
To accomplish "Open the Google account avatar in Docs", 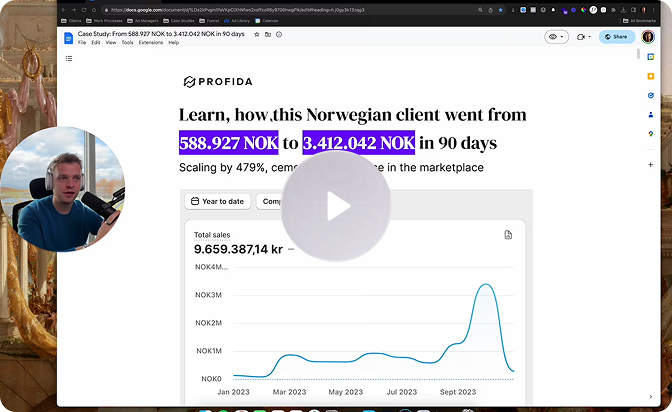I will point(648,37).
